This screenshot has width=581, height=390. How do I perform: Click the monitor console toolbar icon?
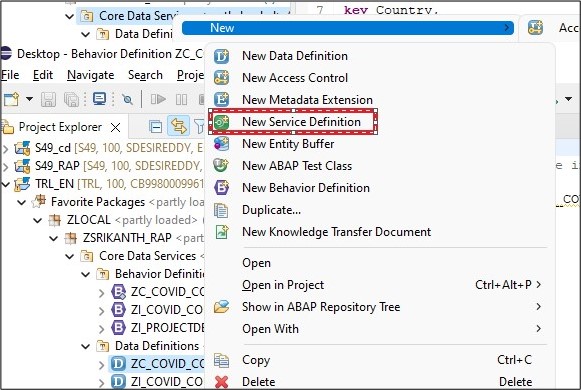click(99, 99)
